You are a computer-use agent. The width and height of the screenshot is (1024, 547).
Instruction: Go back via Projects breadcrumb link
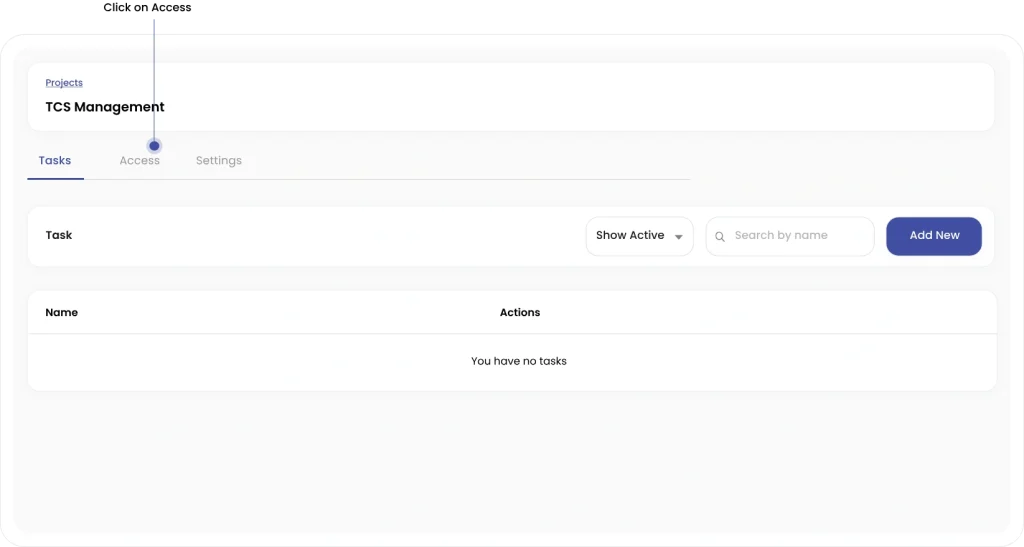click(64, 83)
